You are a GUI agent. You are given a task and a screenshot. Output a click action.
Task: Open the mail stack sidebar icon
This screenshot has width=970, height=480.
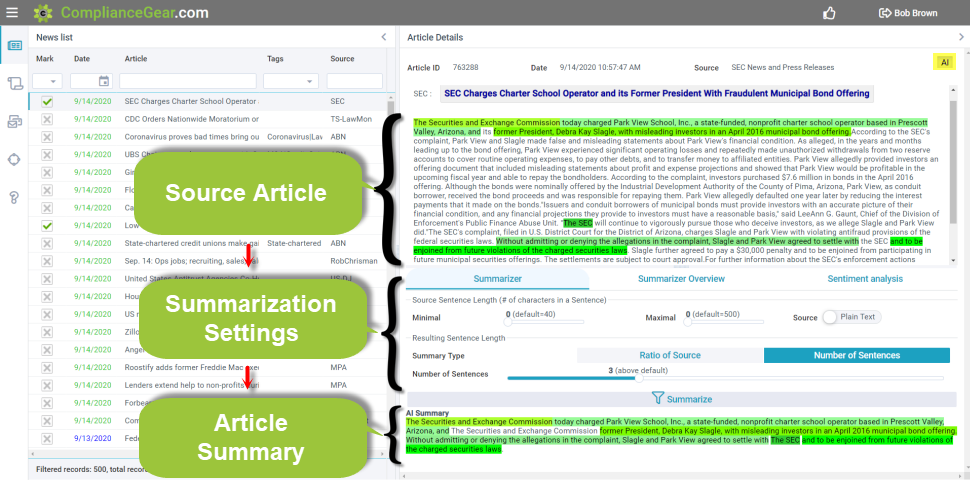(14, 122)
